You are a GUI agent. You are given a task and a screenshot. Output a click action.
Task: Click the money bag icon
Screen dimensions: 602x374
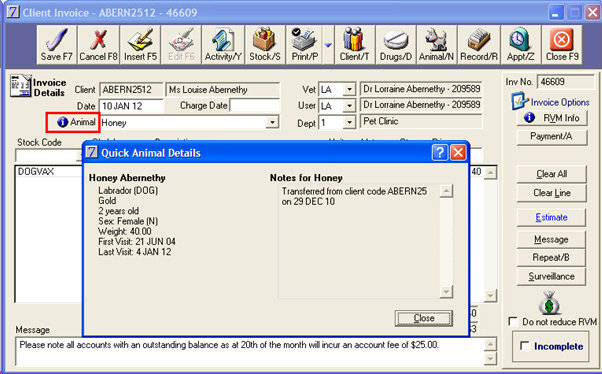click(x=549, y=303)
